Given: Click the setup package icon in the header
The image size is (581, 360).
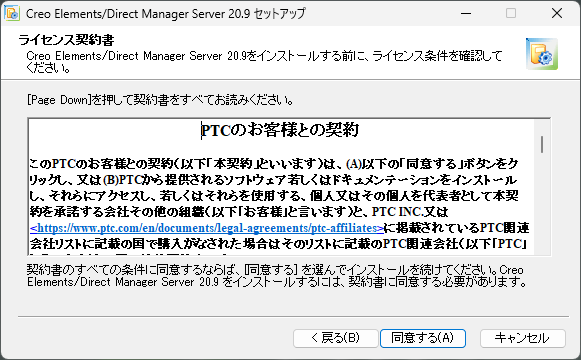Looking at the screenshot, I should 541,54.
